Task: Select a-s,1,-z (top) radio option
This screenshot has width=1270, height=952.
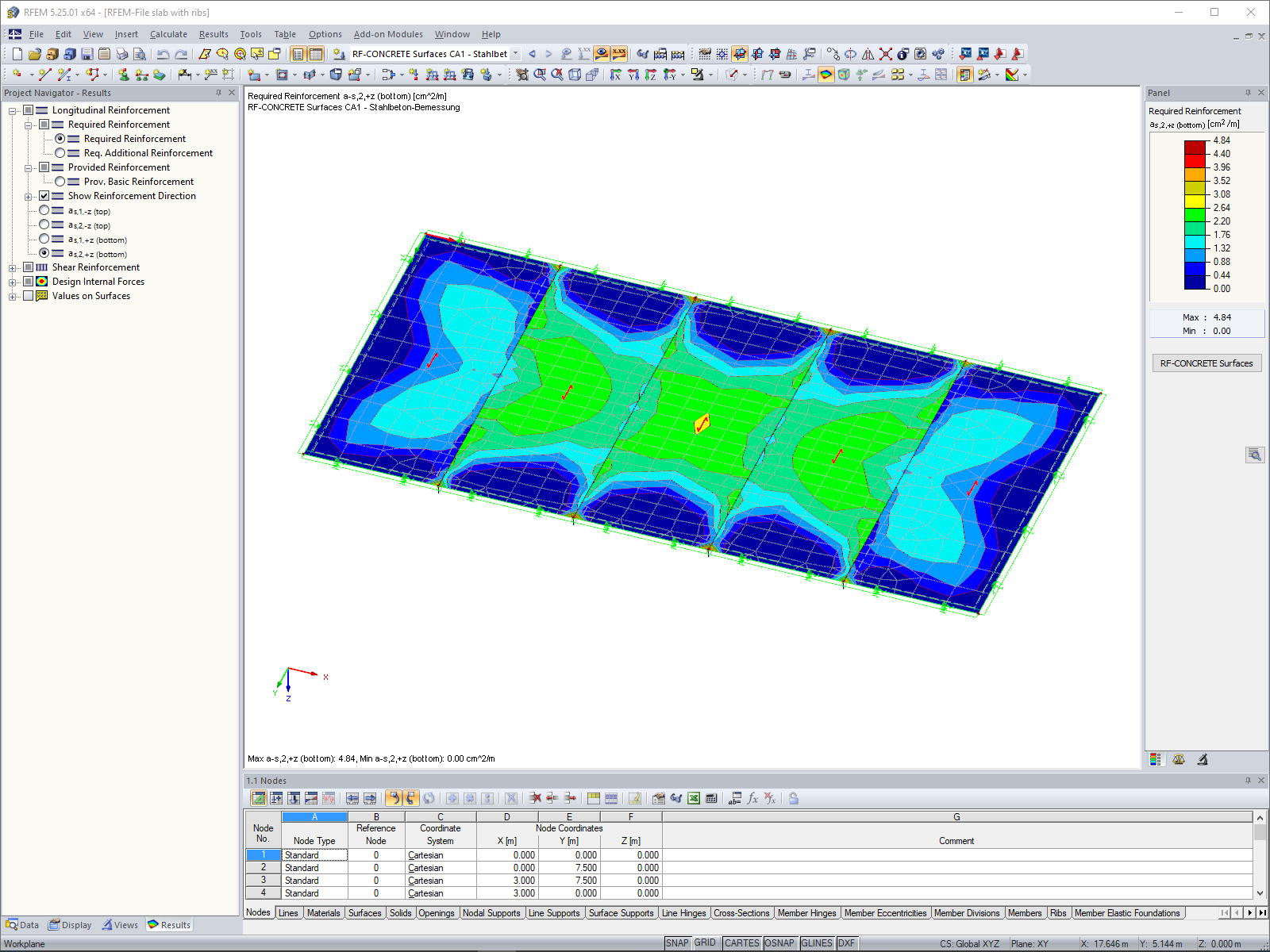Action: (44, 210)
